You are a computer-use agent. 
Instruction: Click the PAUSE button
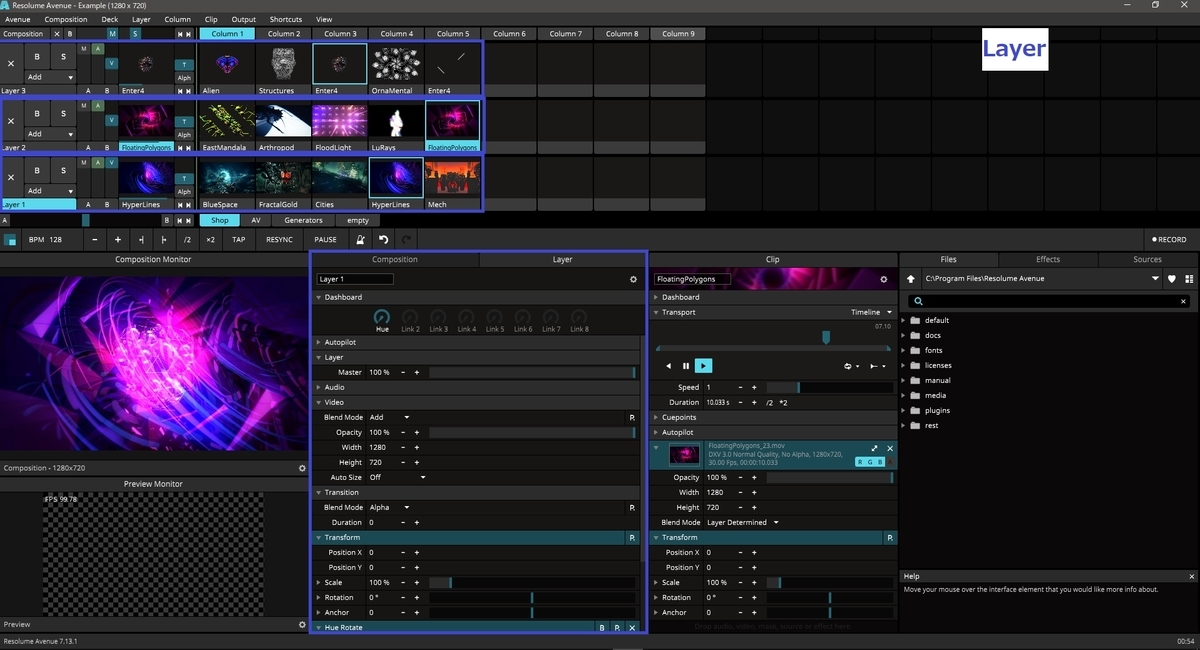click(x=325, y=240)
